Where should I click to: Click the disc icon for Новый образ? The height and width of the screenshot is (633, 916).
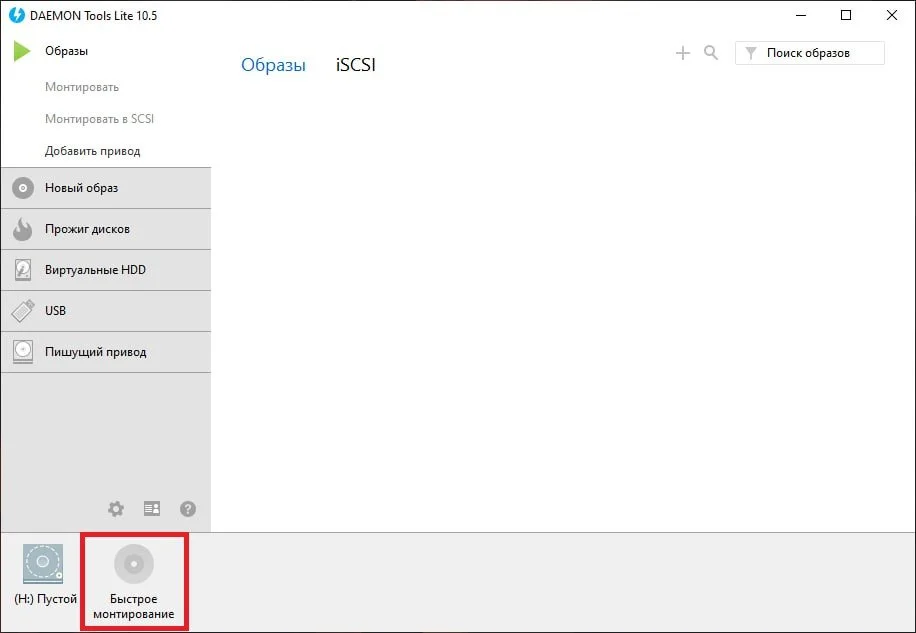pyautogui.click(x=23, y=188)
